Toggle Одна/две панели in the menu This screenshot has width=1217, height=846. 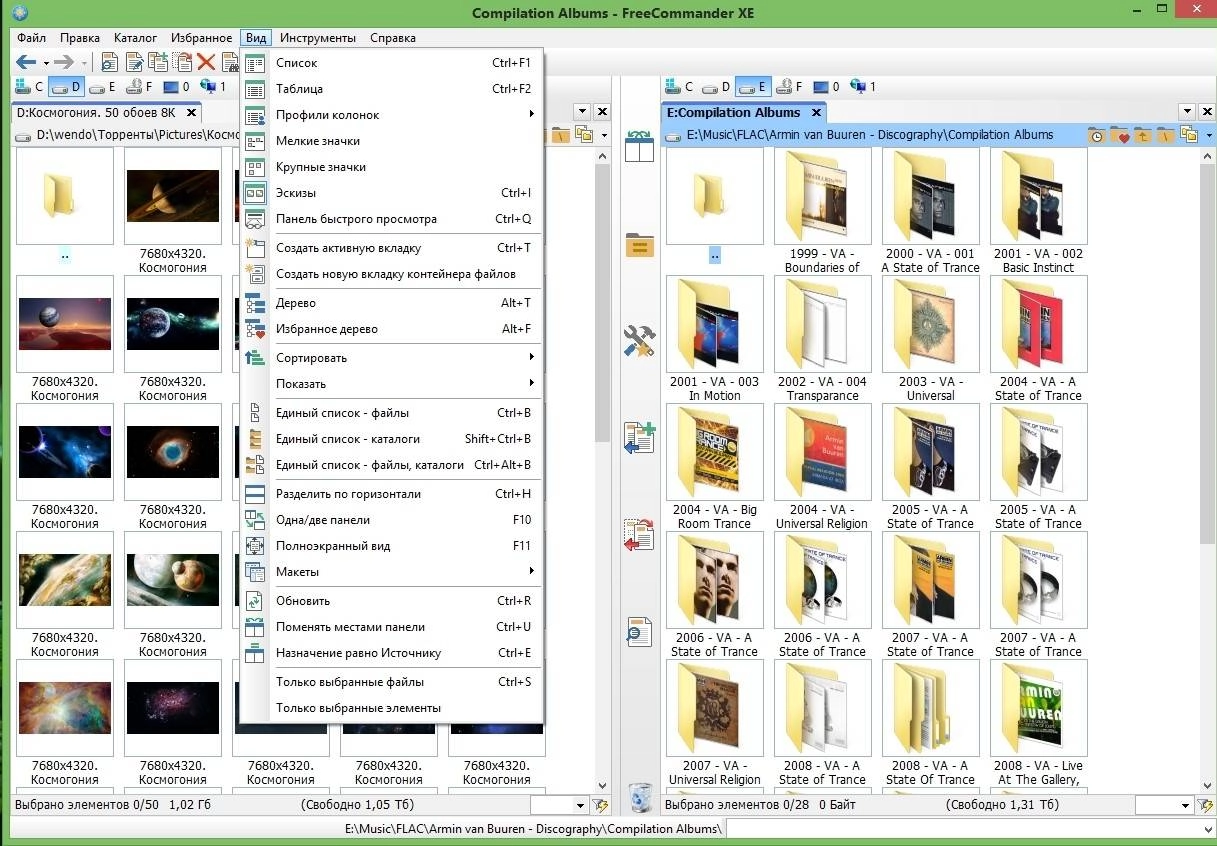coord(392,520)
